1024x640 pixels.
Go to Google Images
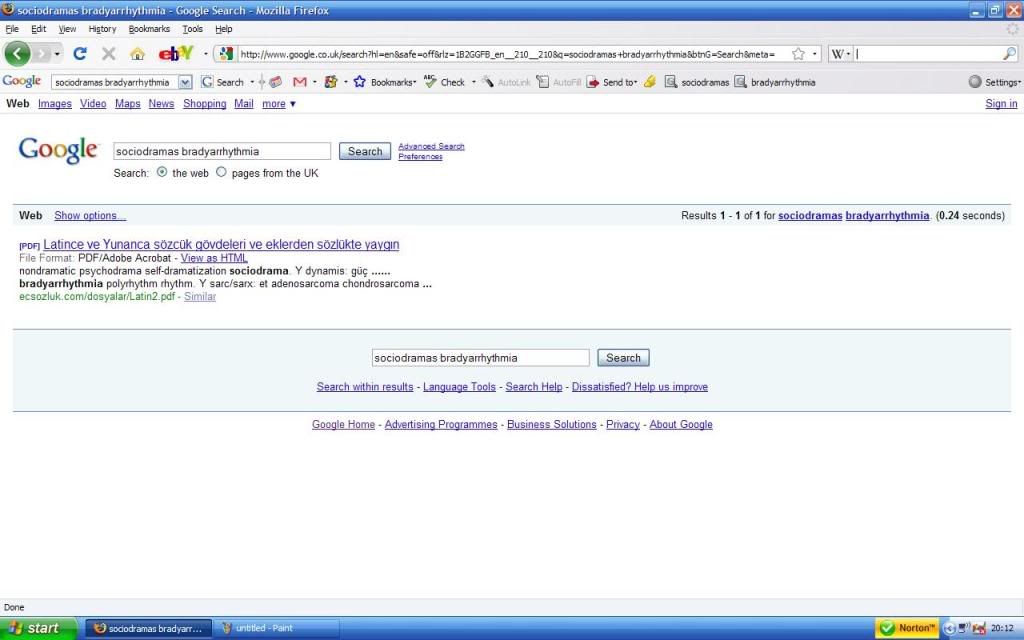pos(55,104)
